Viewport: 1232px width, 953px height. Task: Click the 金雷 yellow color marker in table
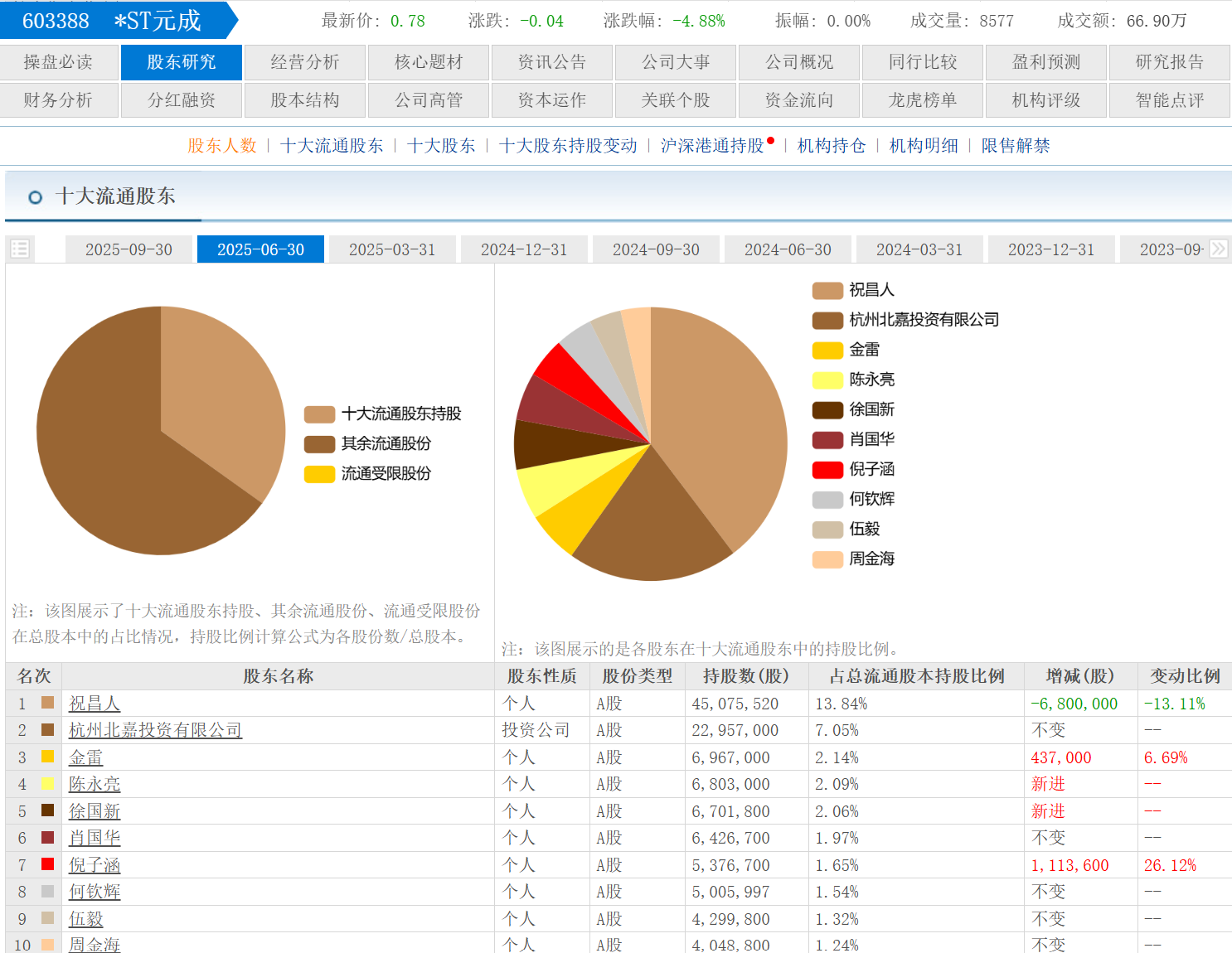coord(48,757)
